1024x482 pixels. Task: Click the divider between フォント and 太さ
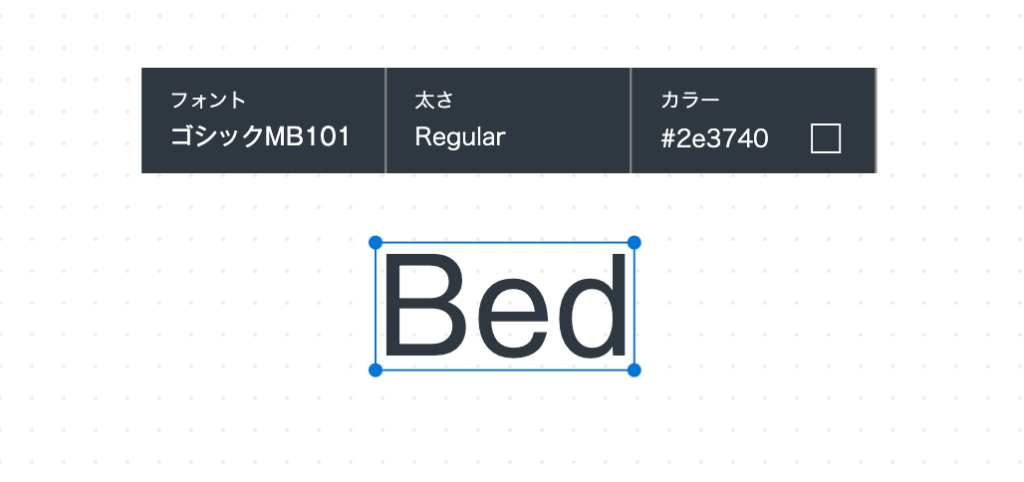(x=385, y=120)
